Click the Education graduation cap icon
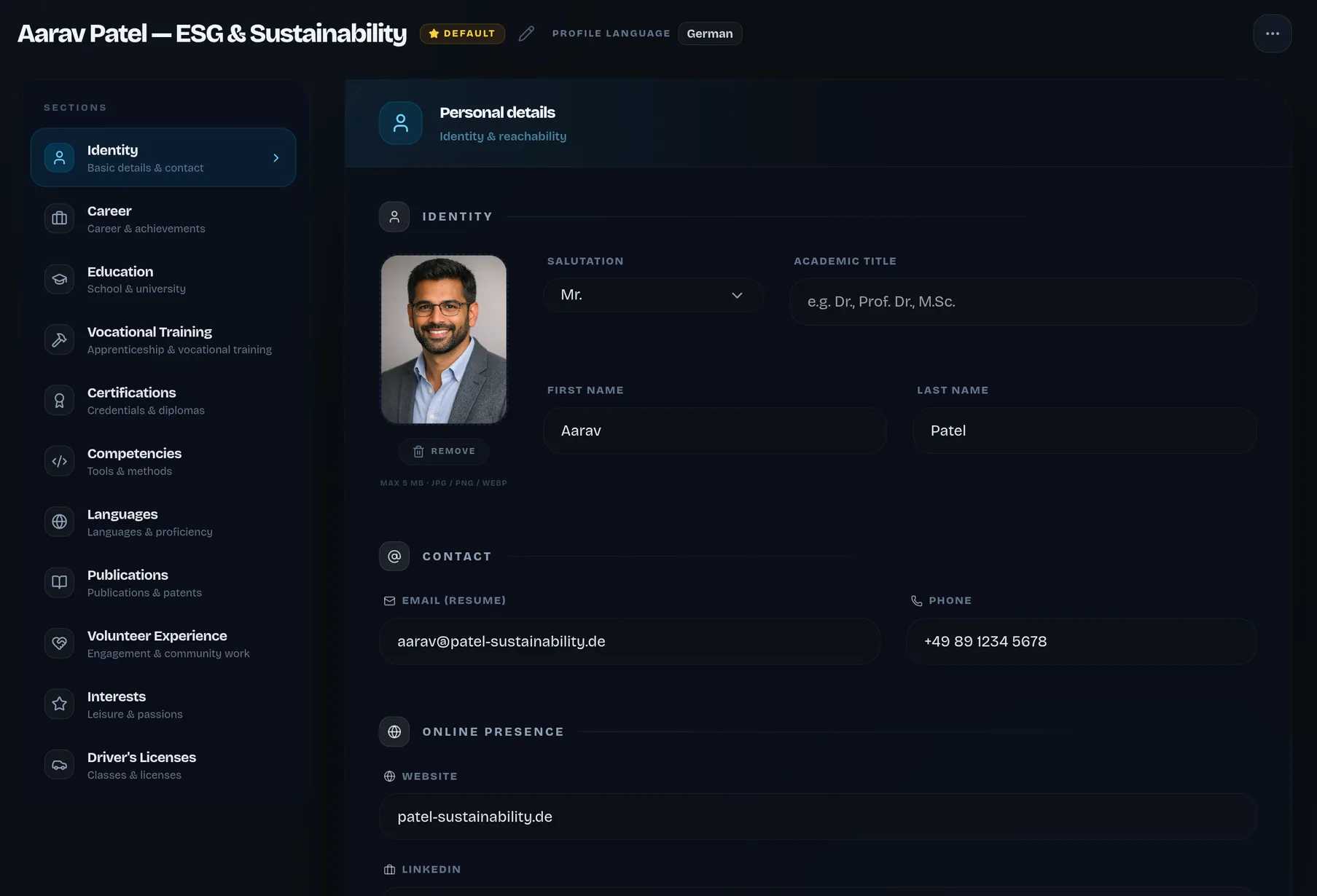This screenshot has width=1317, height=896. pos(59,279)
